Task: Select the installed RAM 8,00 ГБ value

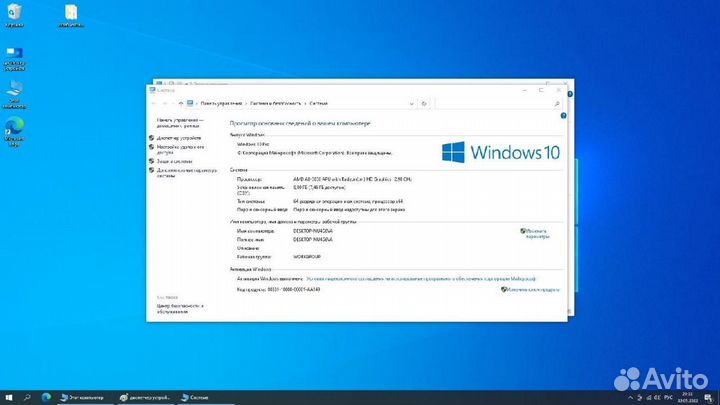Action: pyautogui.click(x=319, y=187)
